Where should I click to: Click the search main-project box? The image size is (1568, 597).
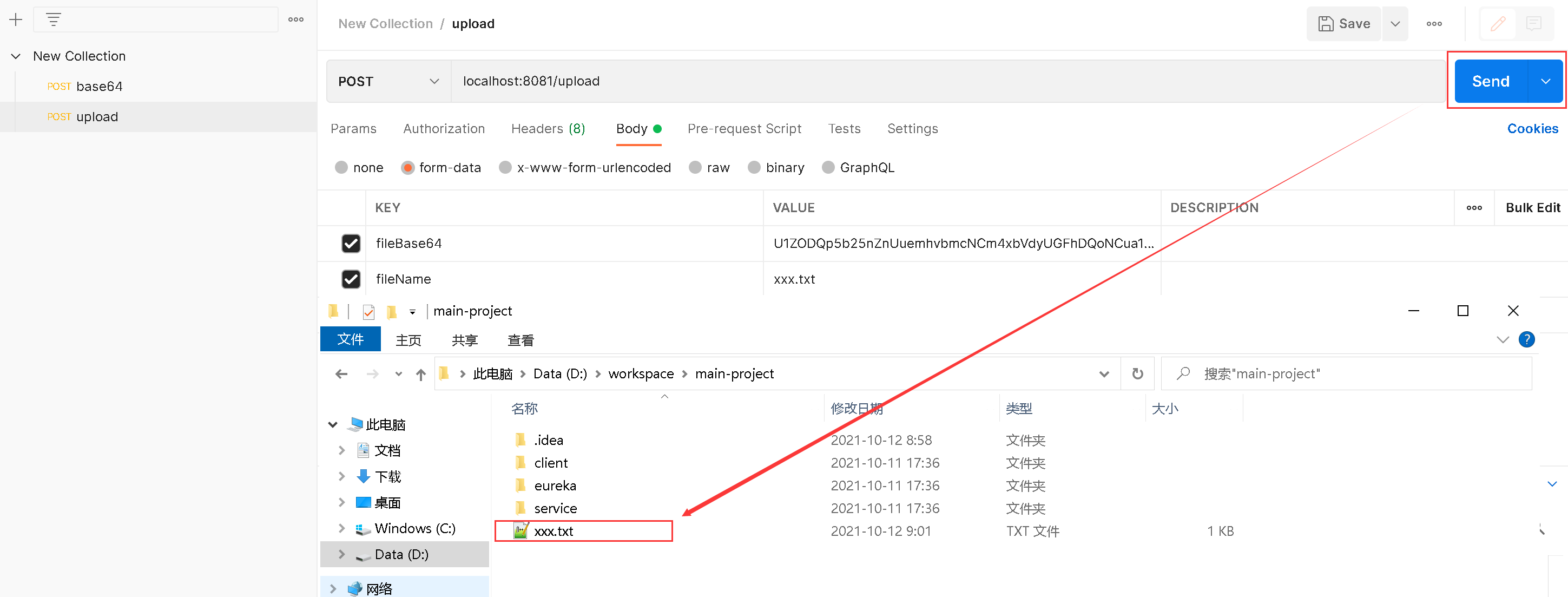[1309, 373]
